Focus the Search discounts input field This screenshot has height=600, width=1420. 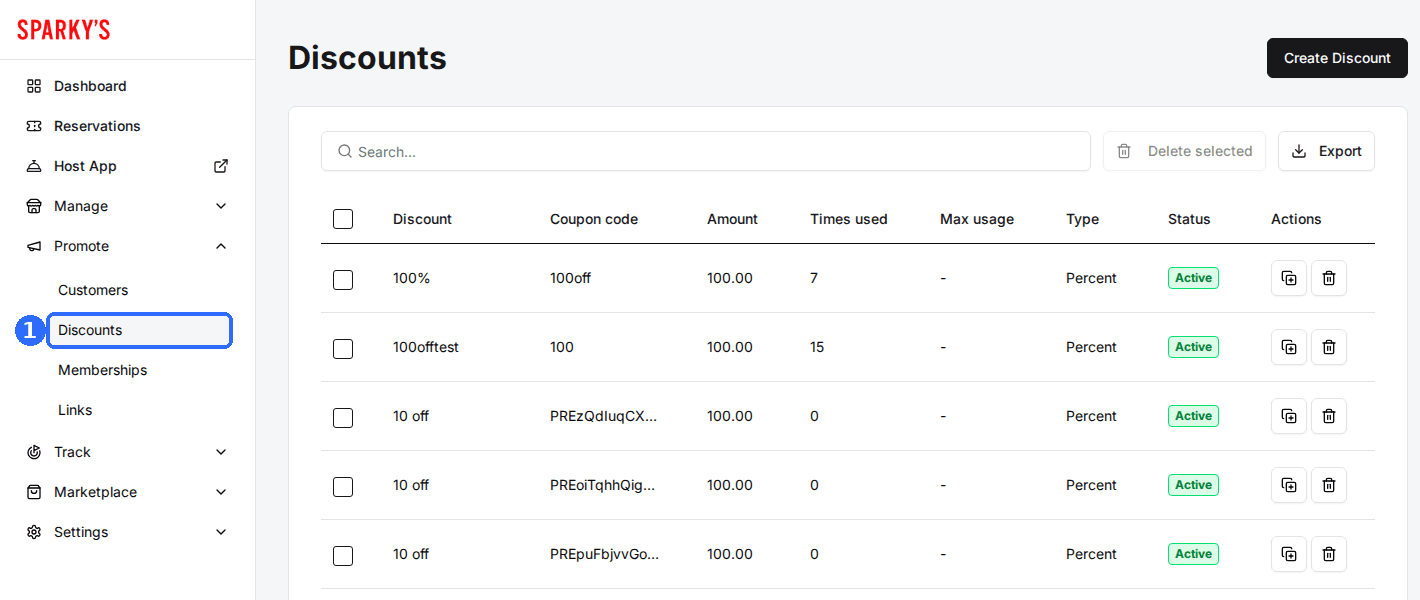pyautogui.click(x=706, y=151)
